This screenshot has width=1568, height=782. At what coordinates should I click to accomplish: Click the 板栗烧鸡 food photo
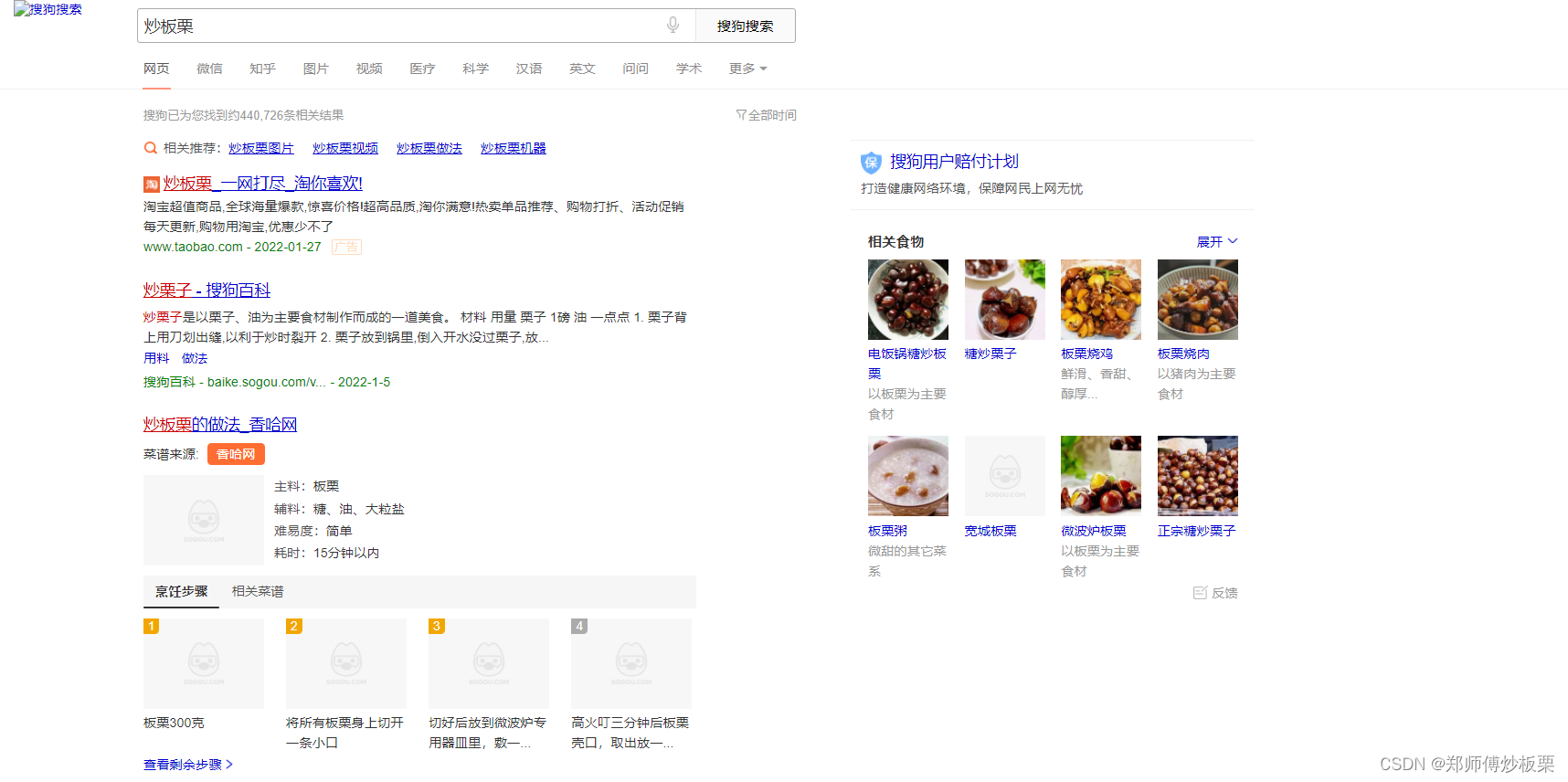[x=1101, y=300]
